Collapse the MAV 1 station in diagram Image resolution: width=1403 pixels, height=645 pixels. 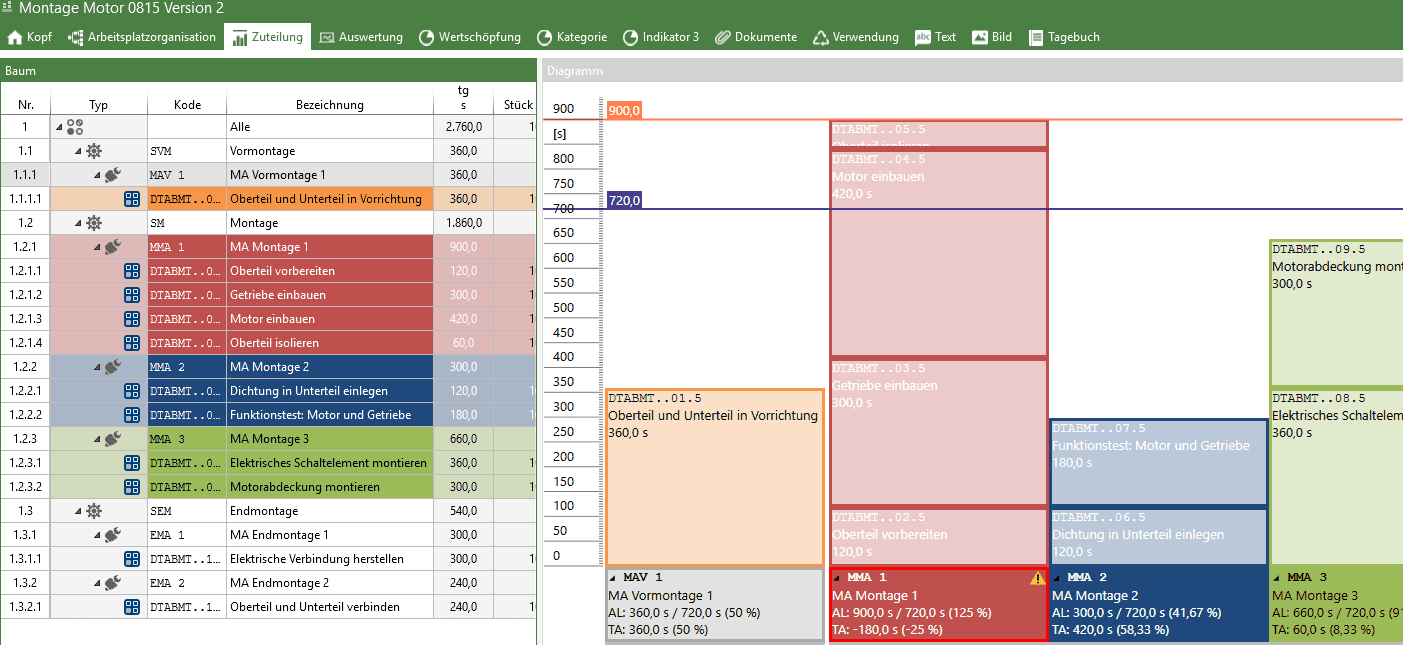pyautogui.click(x=613, y=578)
